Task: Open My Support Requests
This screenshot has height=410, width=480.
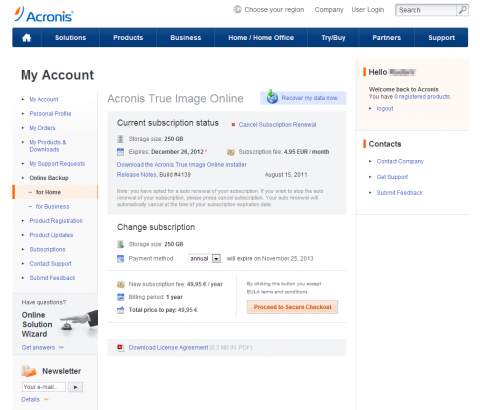Action: pos(57,164)
